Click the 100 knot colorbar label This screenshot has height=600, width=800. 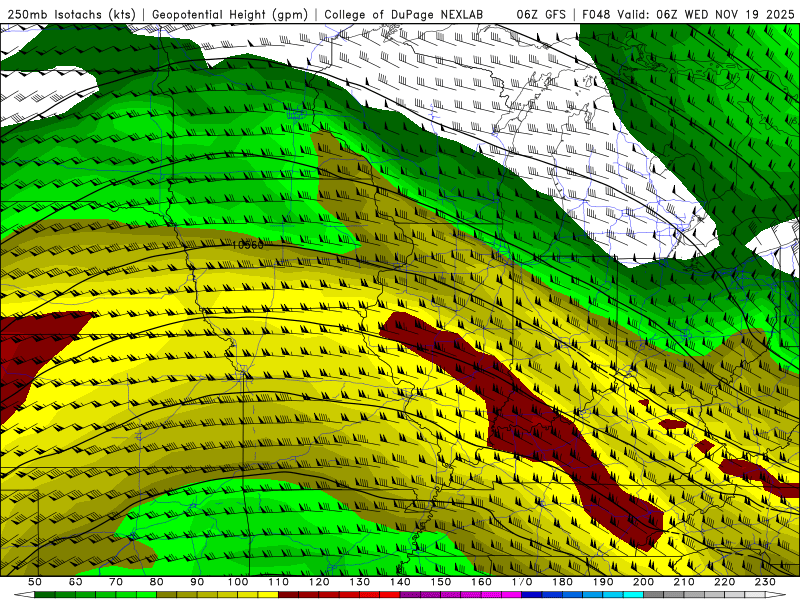coord(238,582)
